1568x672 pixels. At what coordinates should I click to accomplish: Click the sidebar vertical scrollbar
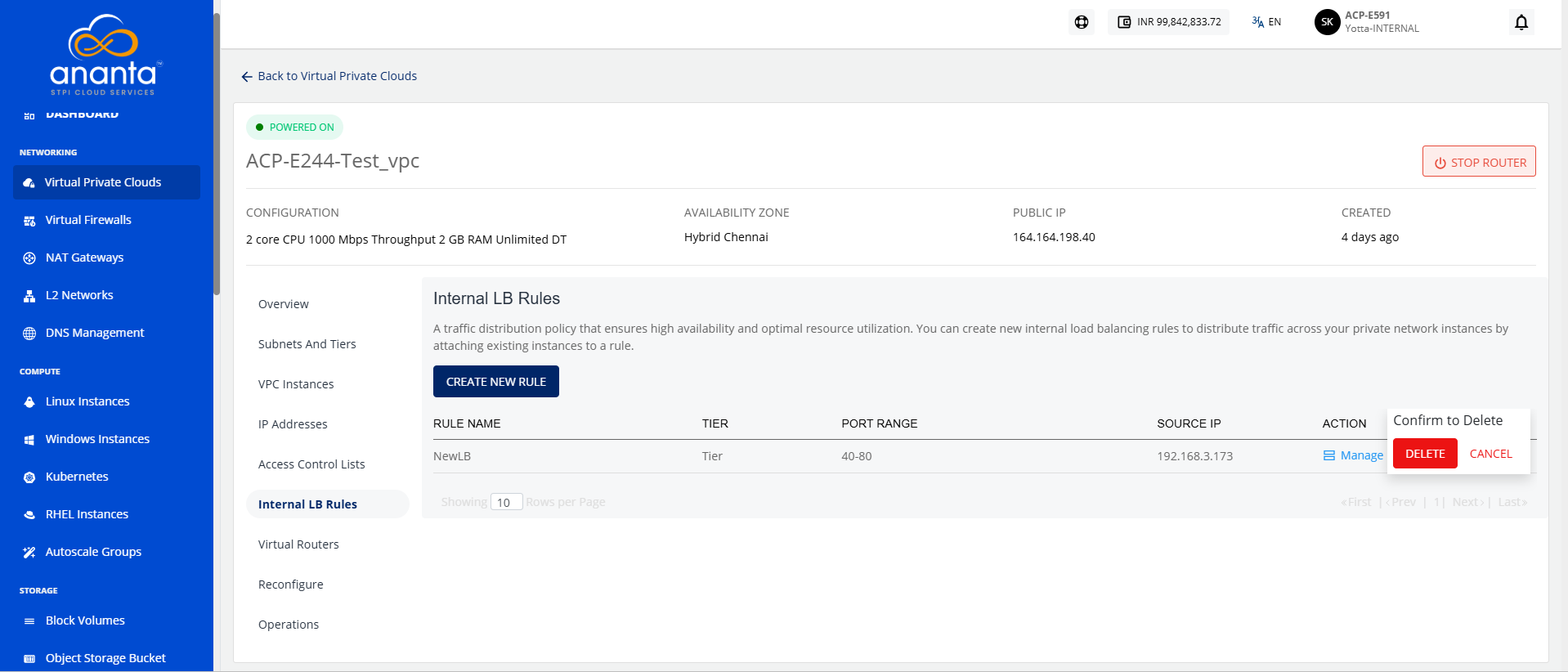(x=217, y=154)
